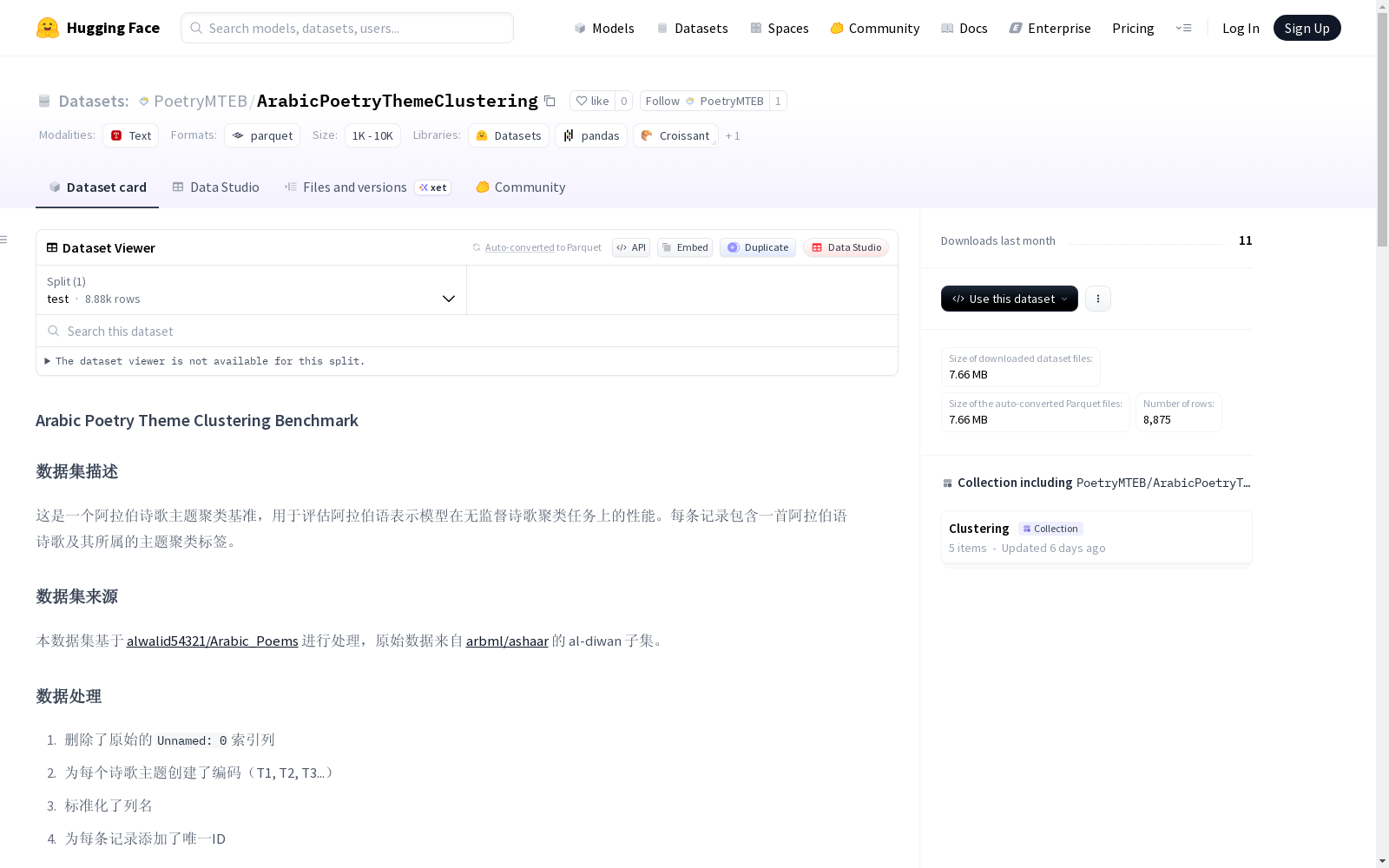Viewport: 1389px width, 868px height.
Task: Click Log In
Action: pyautogui.click(x=1241, y=28)
